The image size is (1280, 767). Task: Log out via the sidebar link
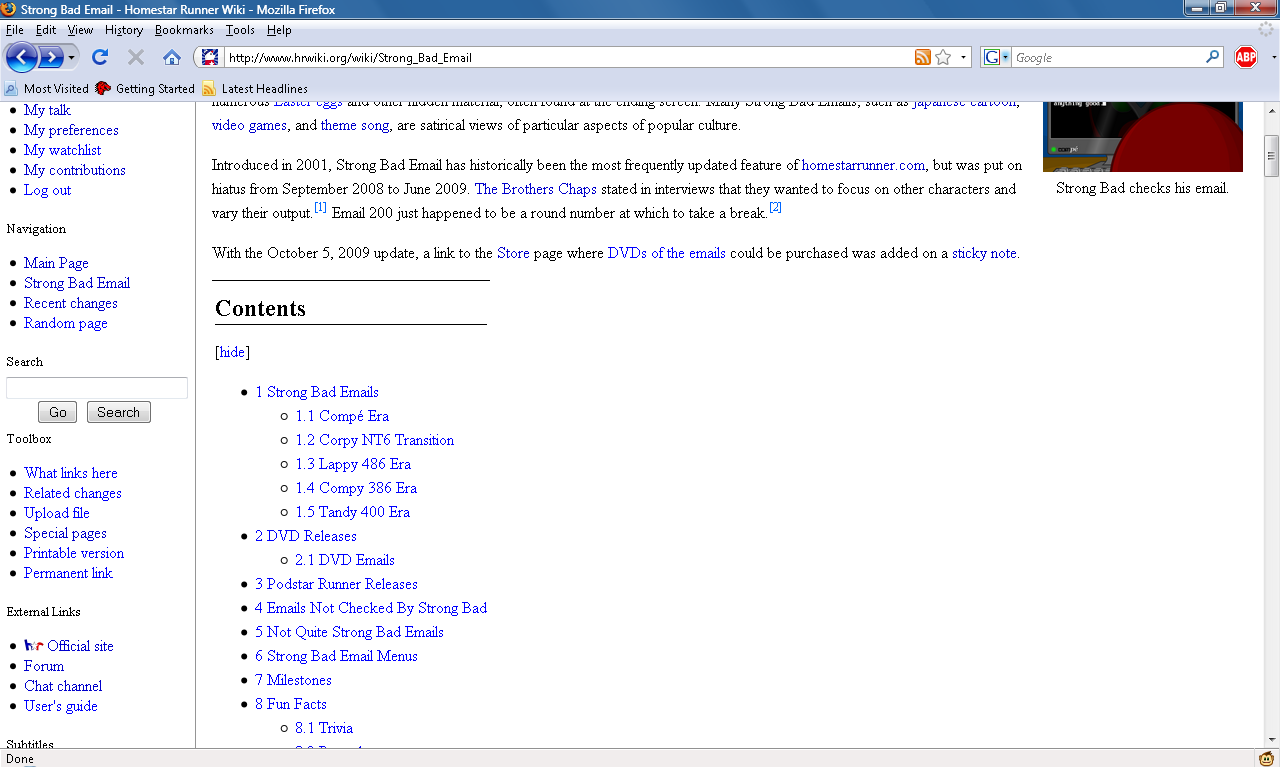[x=48, y=190]
